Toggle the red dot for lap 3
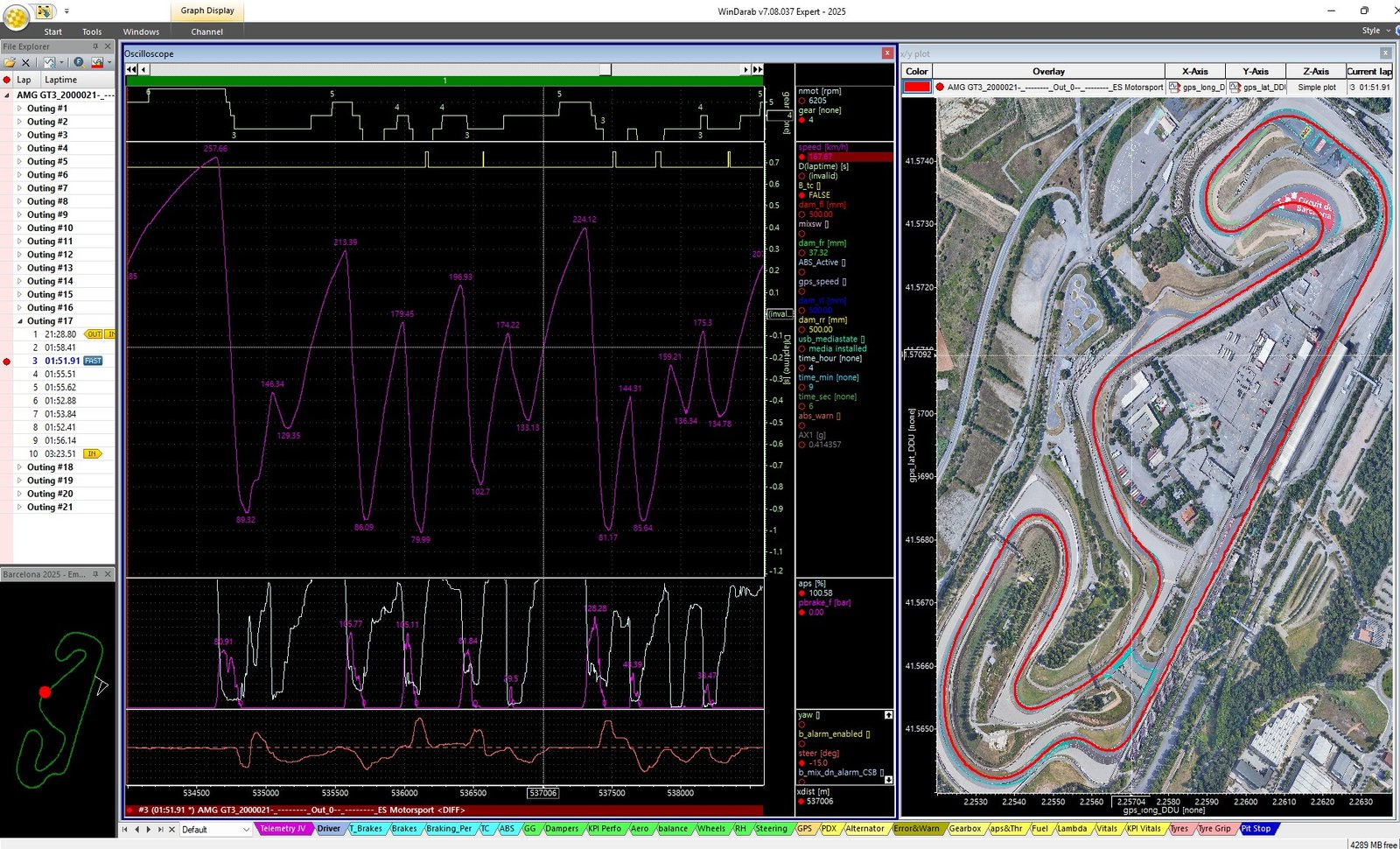The height and width of the screenshot is (849, 1400). (7, 361)
